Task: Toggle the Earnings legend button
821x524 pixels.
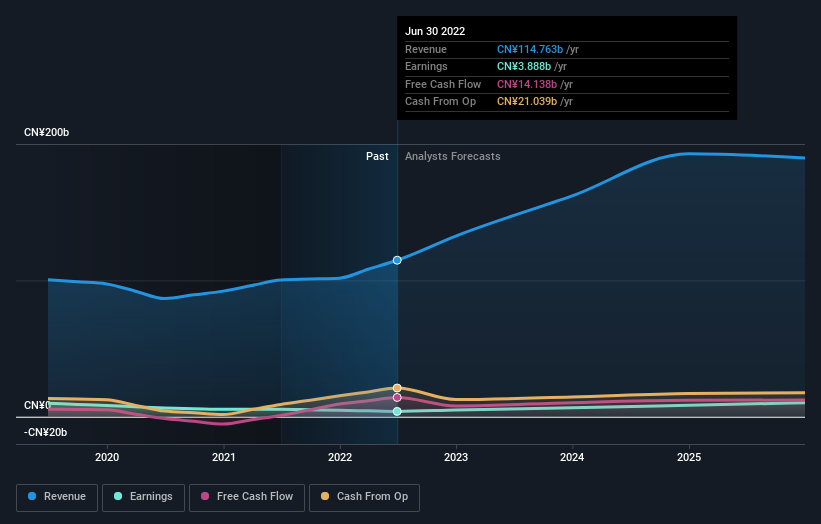Action: tap(143, 497)
